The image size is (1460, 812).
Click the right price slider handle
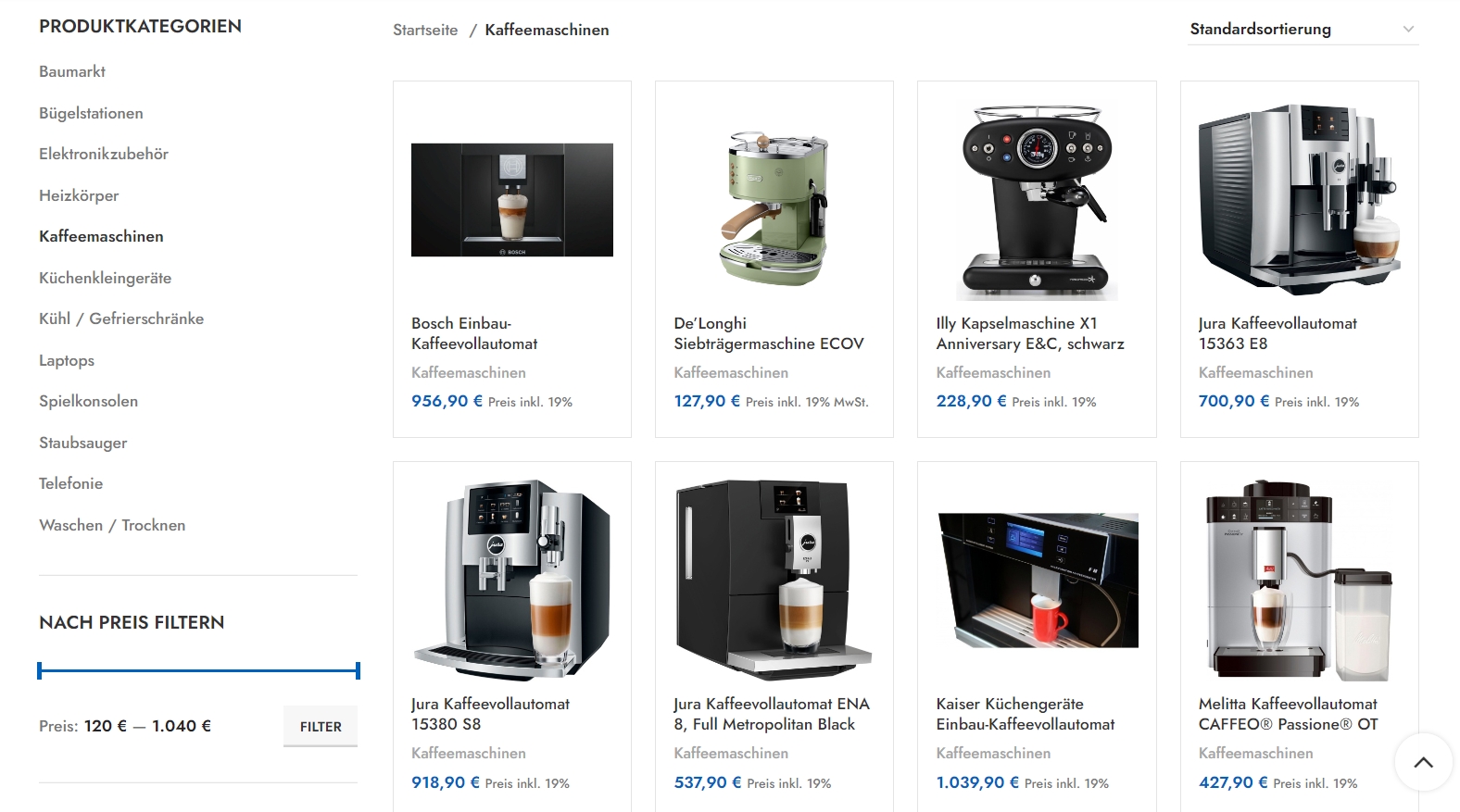(x=358, y=670)
